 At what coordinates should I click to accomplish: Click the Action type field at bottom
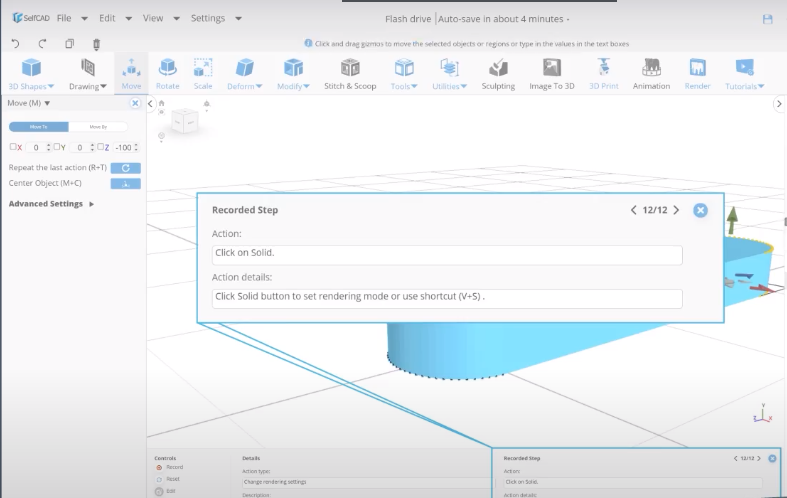[x=366, y=482]
